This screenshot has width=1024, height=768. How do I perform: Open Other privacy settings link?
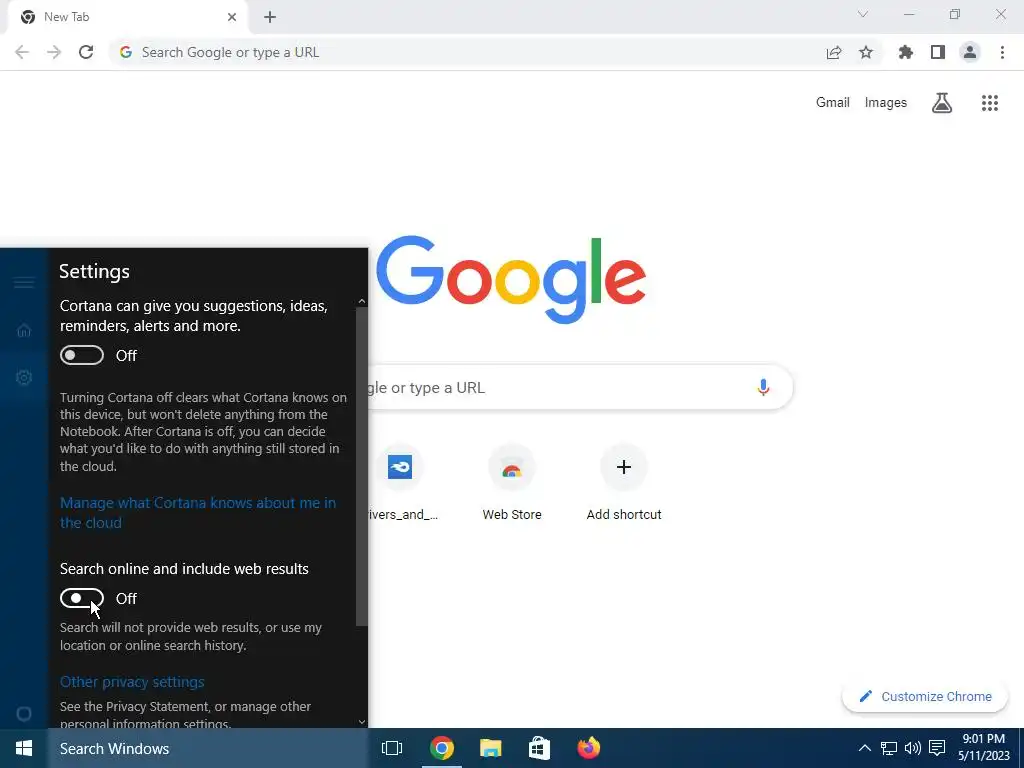click(132, 682)
